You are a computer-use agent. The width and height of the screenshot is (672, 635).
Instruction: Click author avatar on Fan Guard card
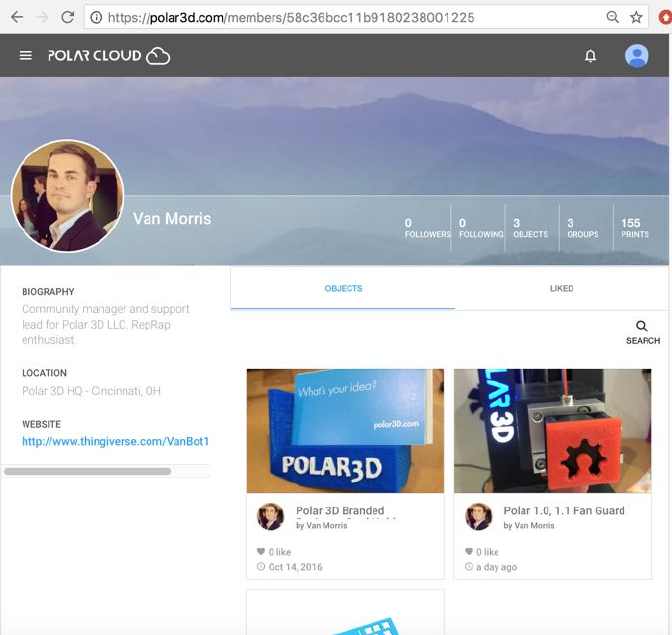click(478, 516)
